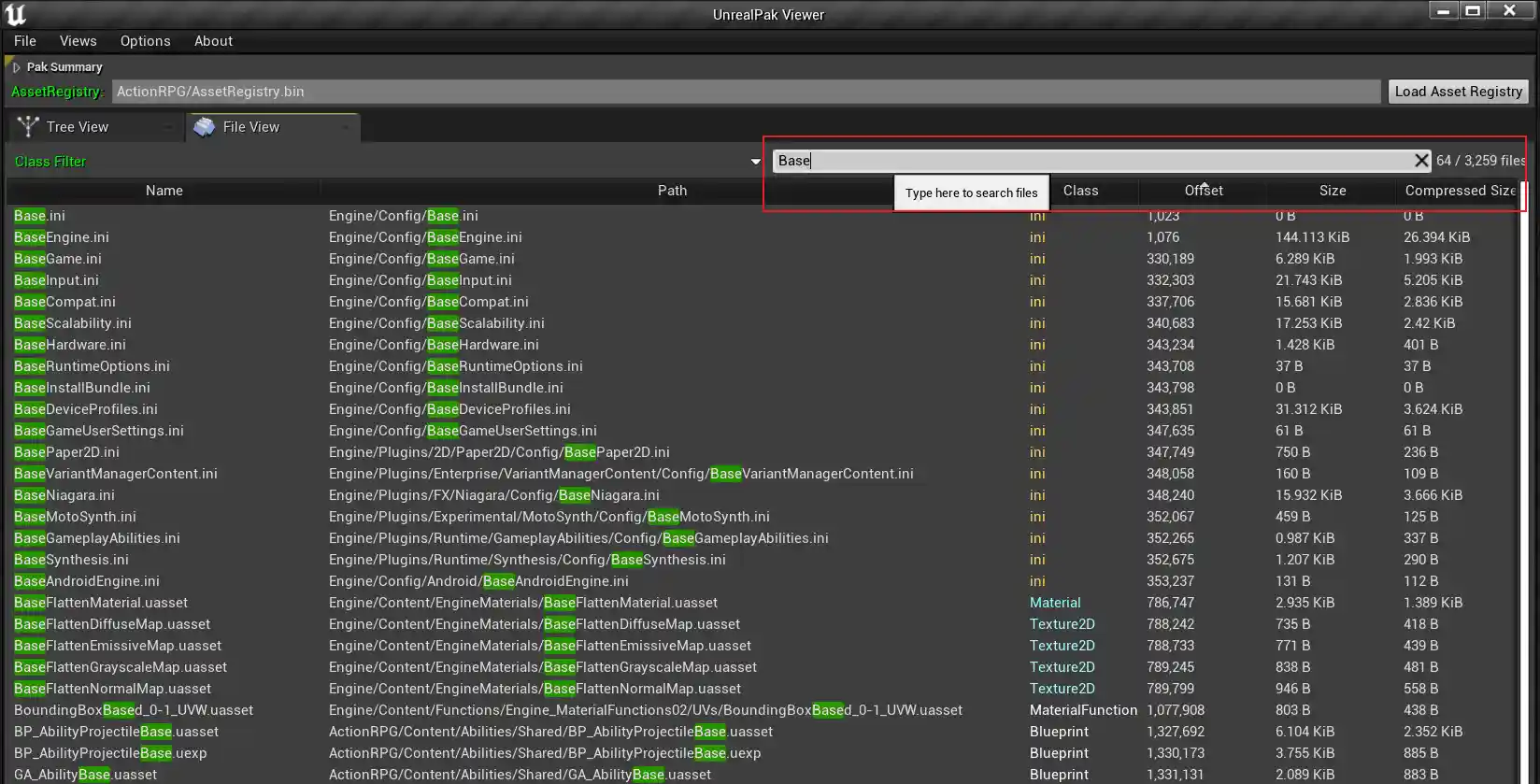Image resolution: width=1540 pixels, height=784 pixels.
Task: Expand the Pak Summary section
Action: point(17,67)
